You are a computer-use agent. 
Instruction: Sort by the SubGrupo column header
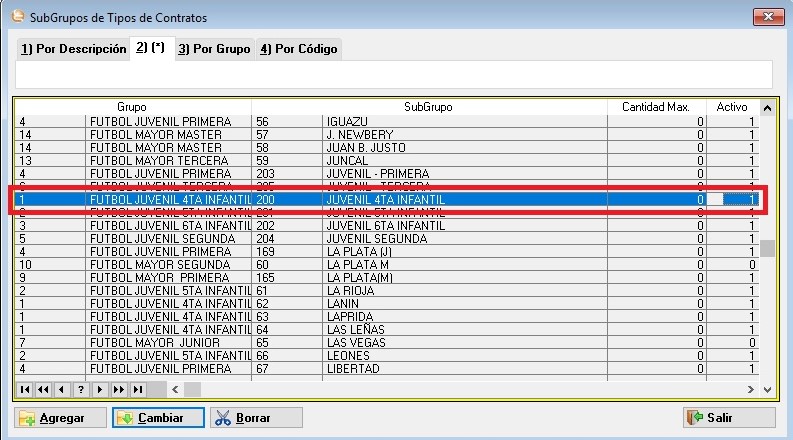(428, 106)
